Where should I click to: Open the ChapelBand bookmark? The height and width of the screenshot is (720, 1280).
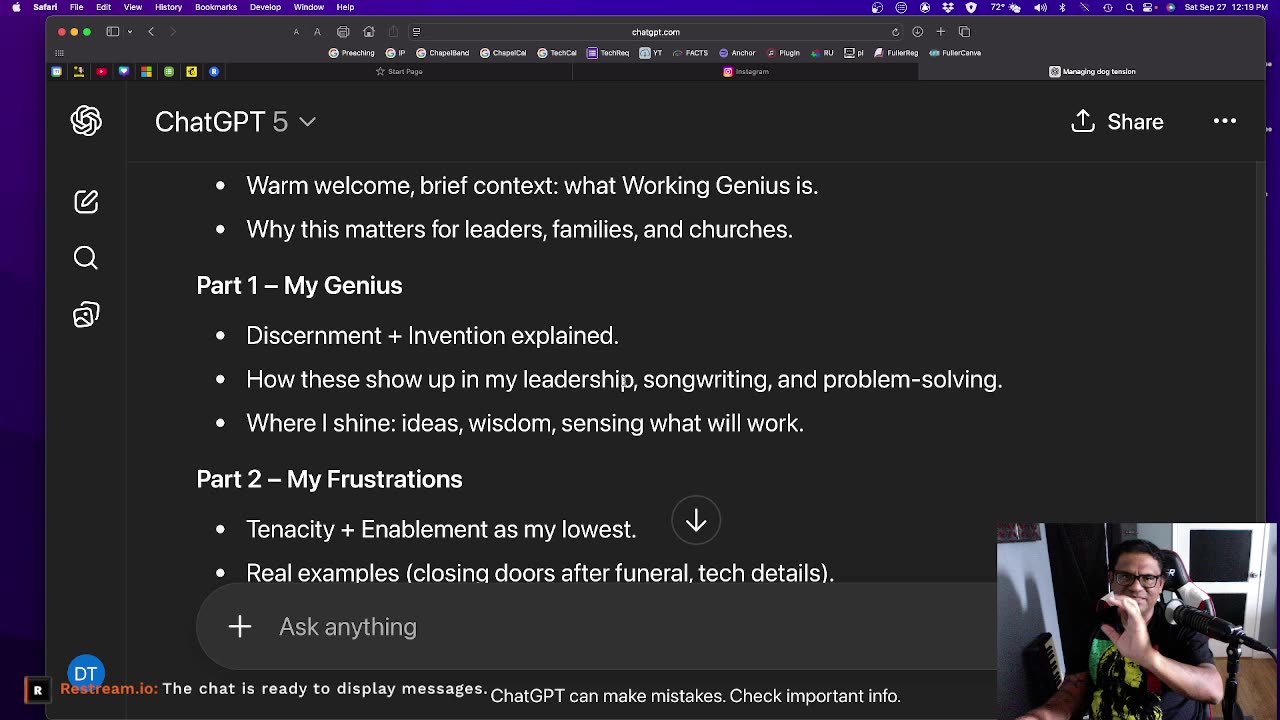pyautogui.click(x=442, y=53)
